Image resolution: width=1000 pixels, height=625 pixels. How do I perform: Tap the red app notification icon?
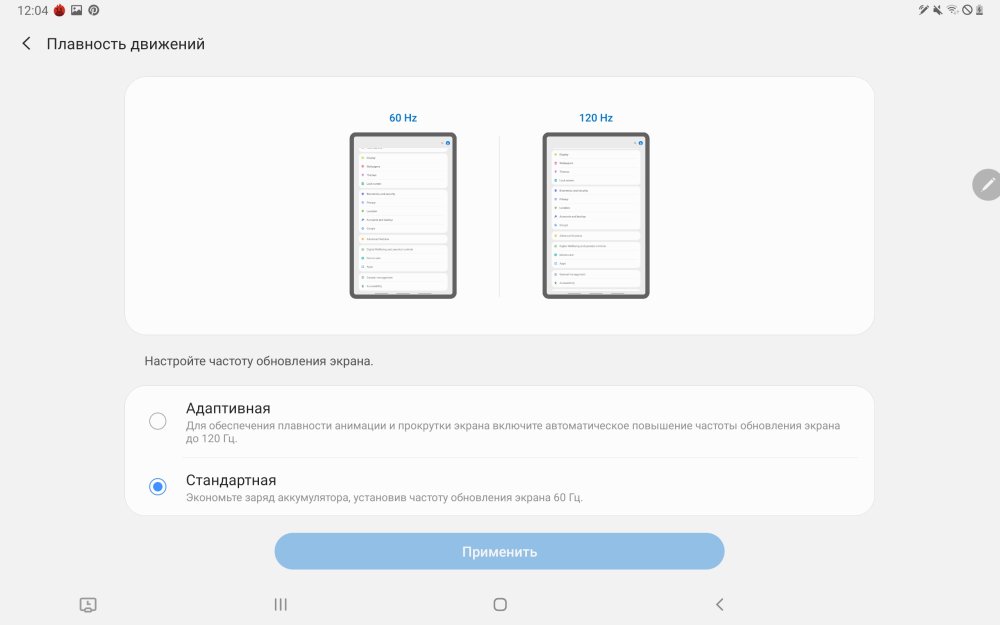[59, 10]
